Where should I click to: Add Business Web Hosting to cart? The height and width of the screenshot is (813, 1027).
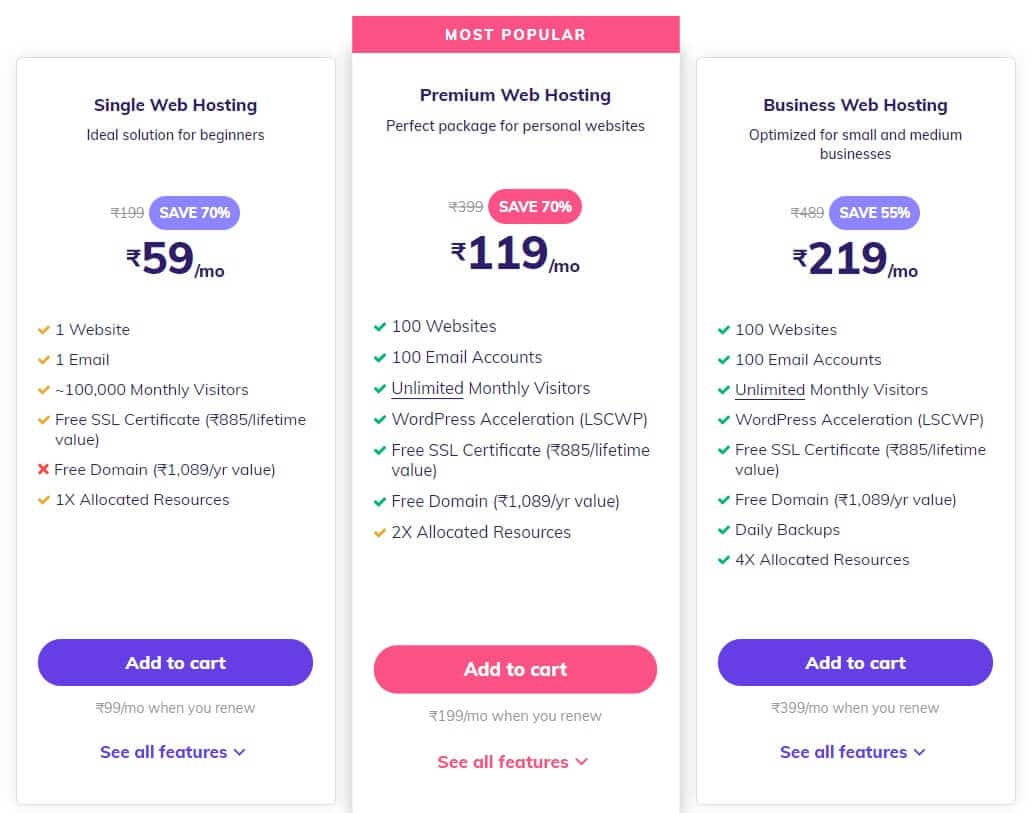click(x=855, y=662)
